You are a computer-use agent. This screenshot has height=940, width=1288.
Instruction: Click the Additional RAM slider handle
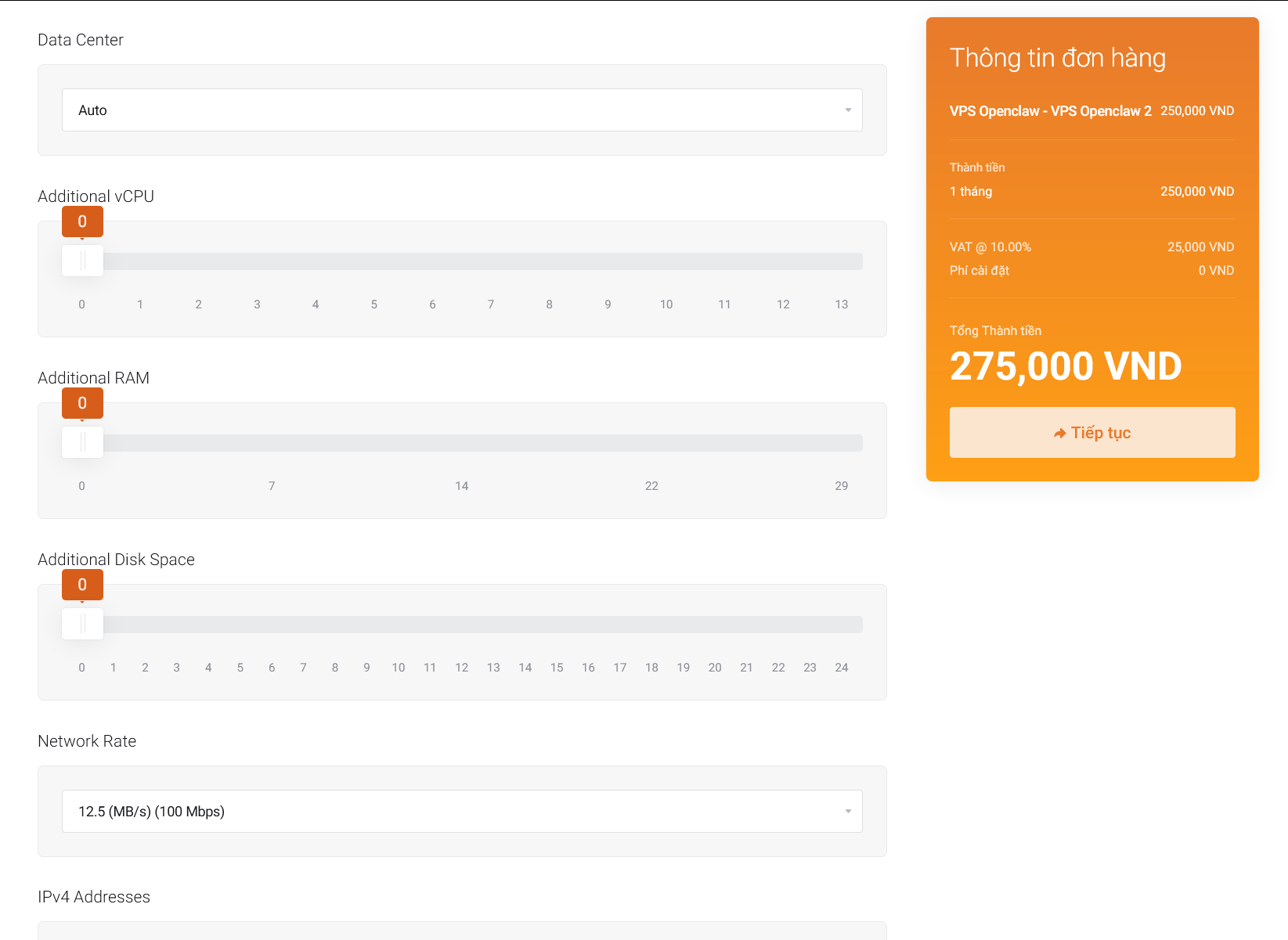pyautogui.click(x=82, y=442)
